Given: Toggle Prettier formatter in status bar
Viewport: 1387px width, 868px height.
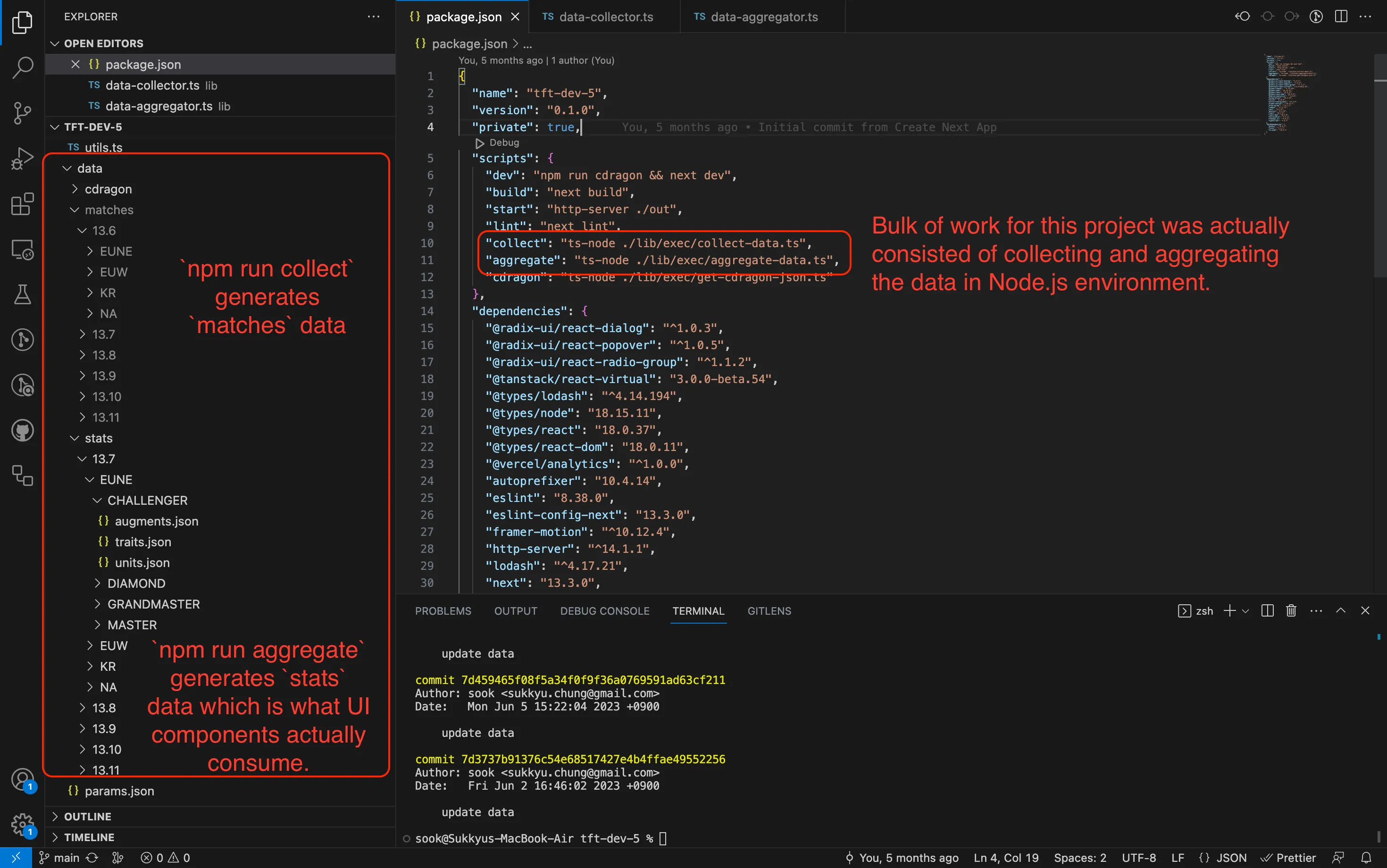Looking at the screenshot, I should tap(1288, 858).
